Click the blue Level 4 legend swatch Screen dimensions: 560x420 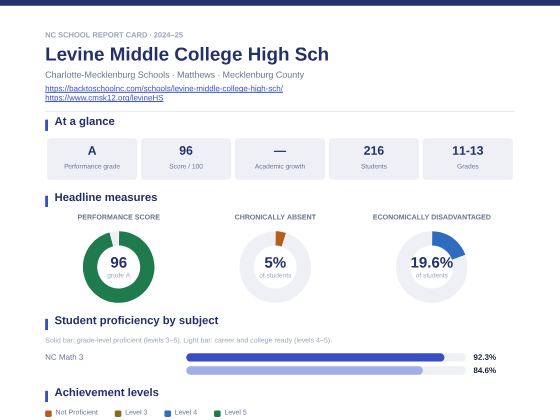pyautogui.click(x=168, y=413)
